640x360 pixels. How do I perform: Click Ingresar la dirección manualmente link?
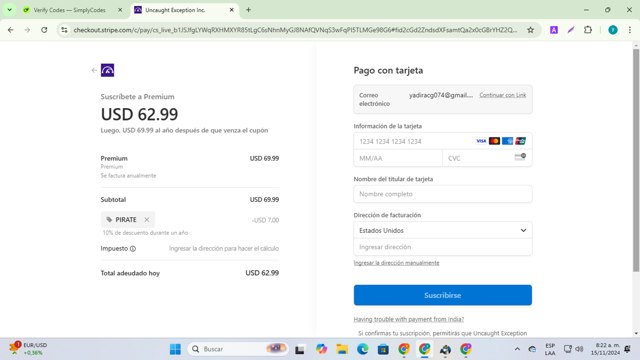[x=396, y=263]
